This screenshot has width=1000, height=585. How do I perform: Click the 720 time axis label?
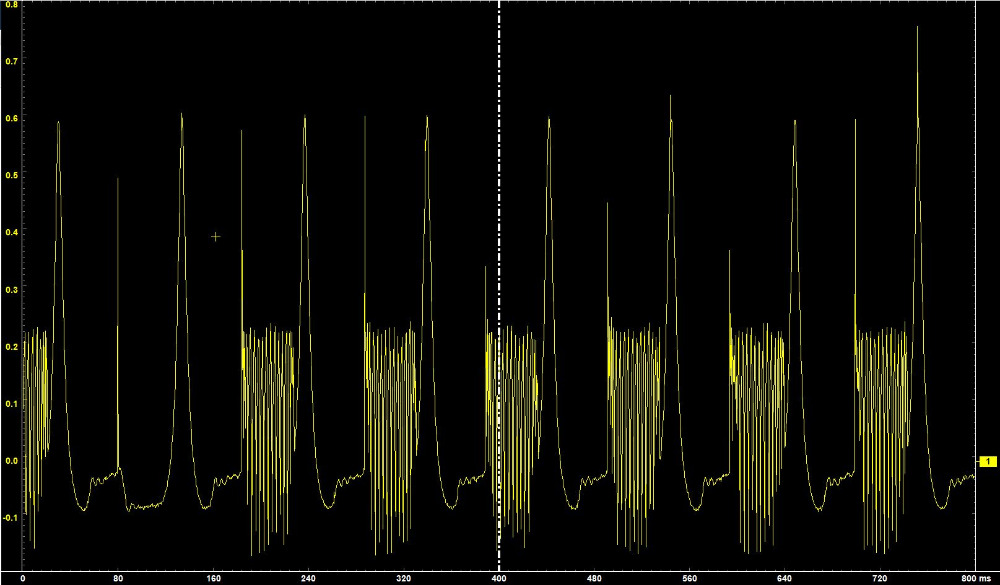879,578
